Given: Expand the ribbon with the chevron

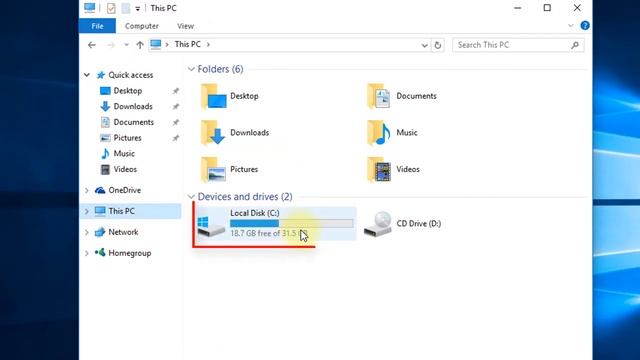Looking at the screenshot, I should [571, 26].
